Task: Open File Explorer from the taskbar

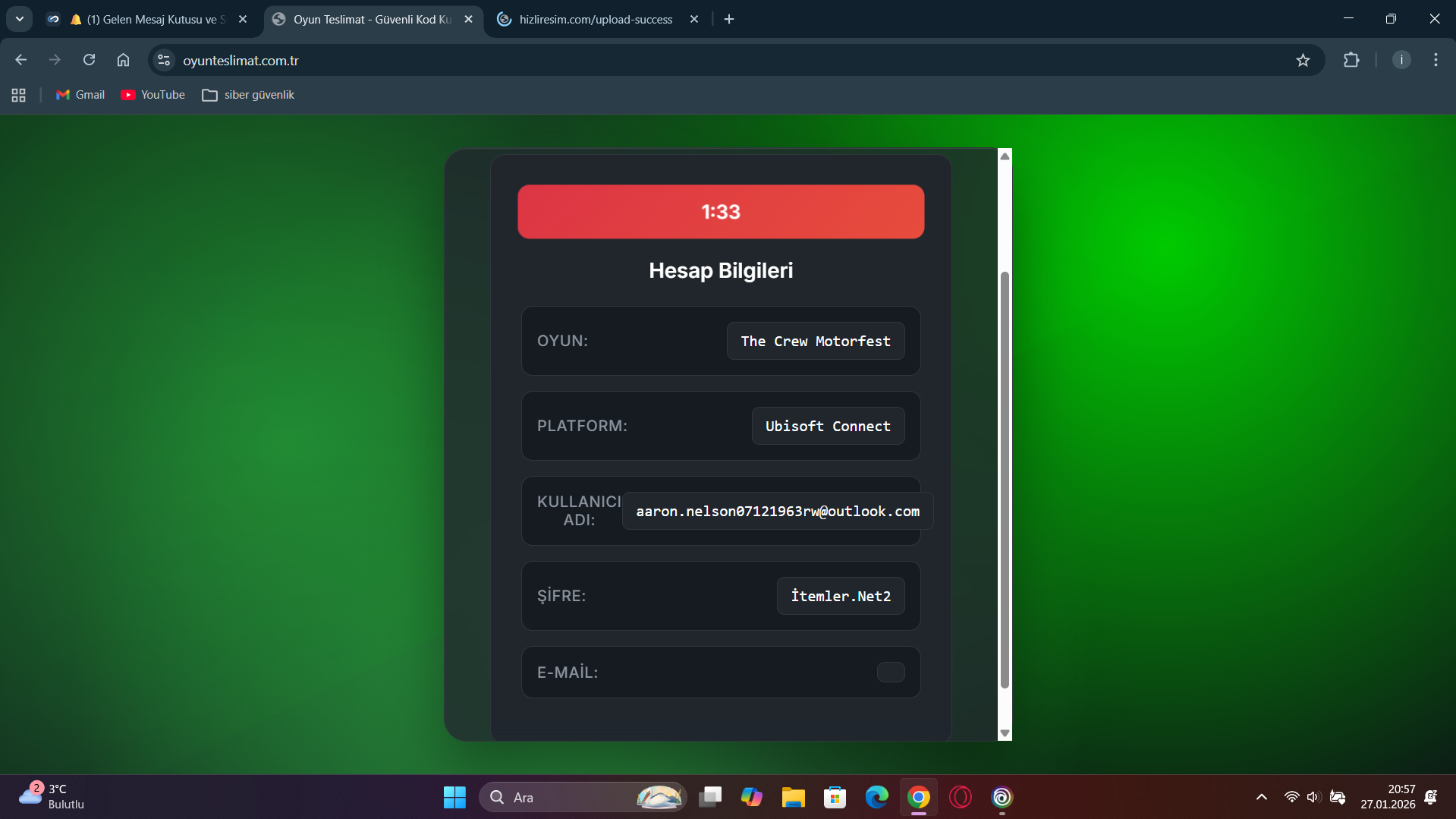Action: (794, 797)
